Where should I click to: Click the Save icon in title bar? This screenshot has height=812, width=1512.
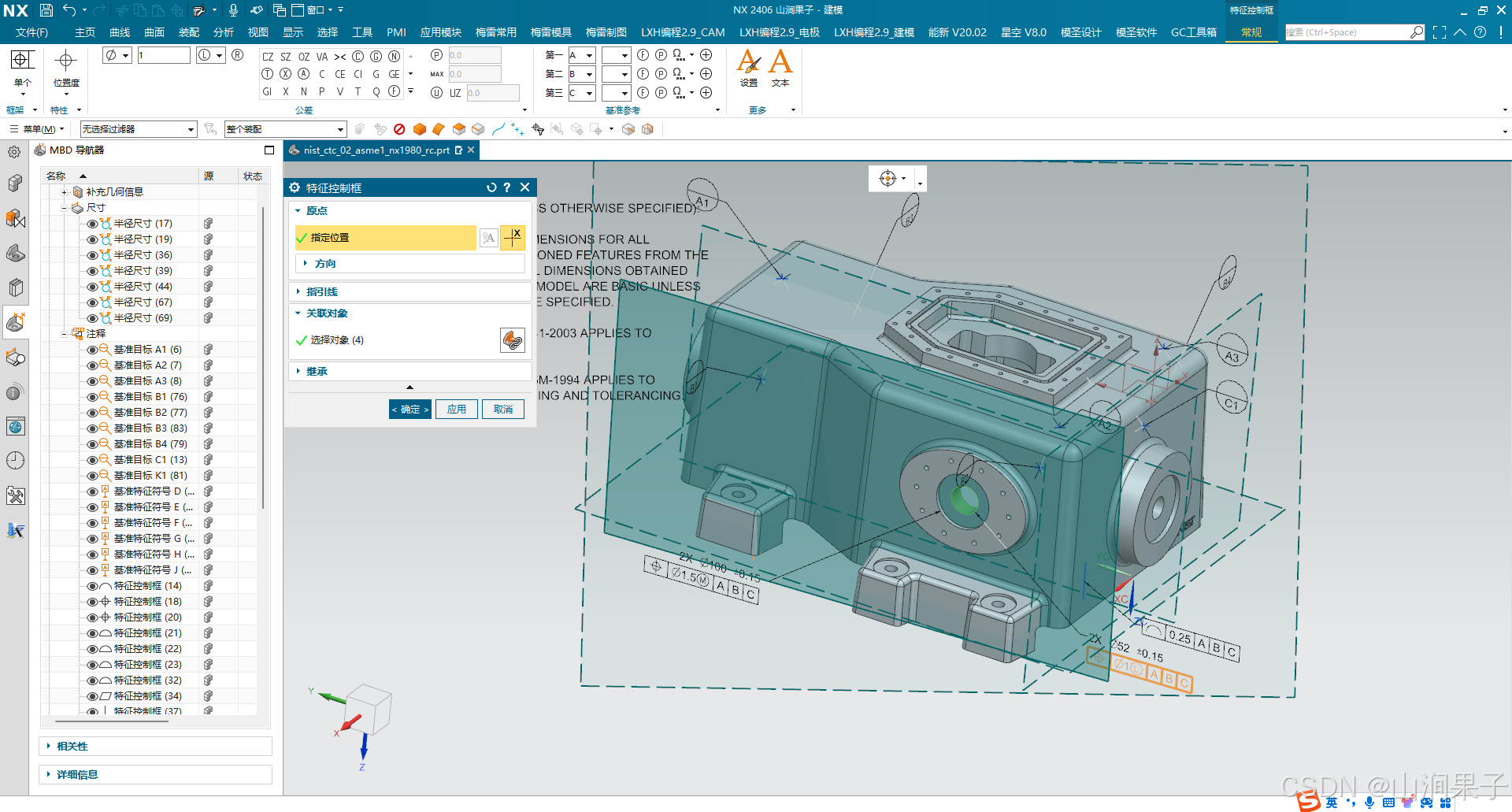tap(46, 10)
